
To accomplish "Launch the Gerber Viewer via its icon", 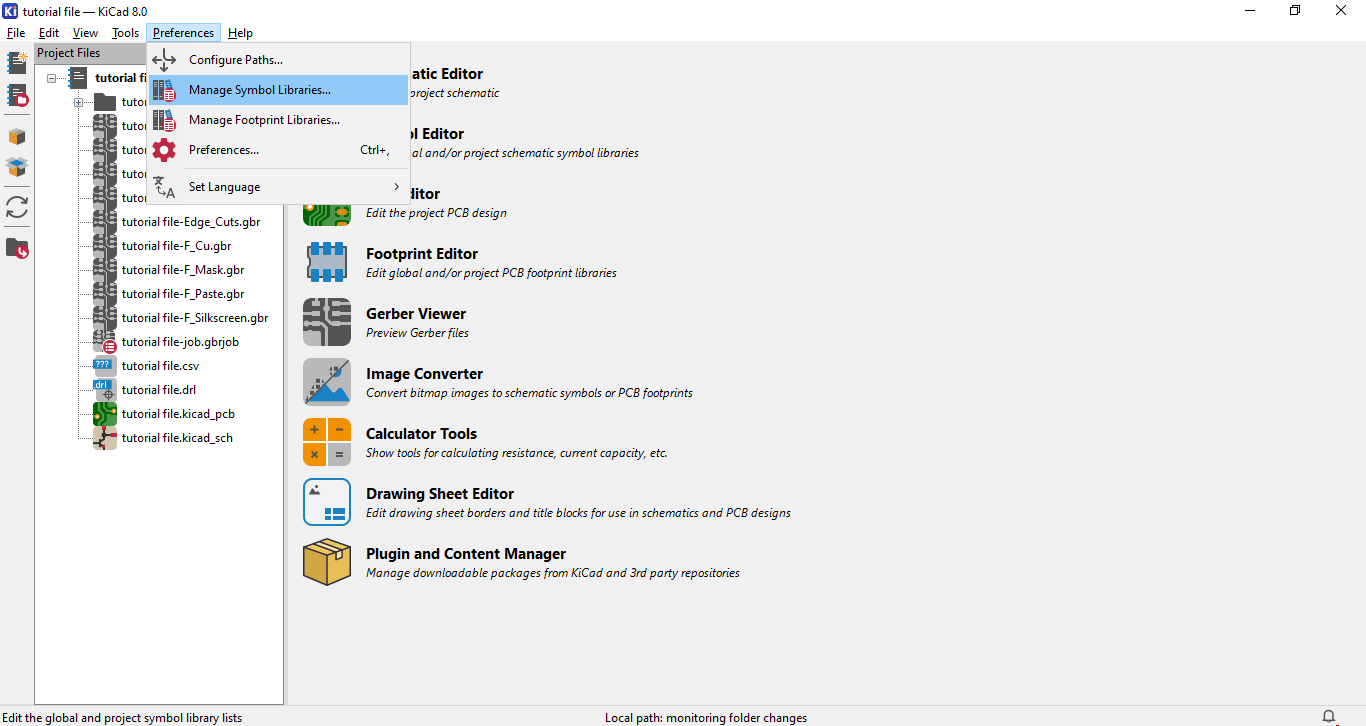I will [327, 322].
